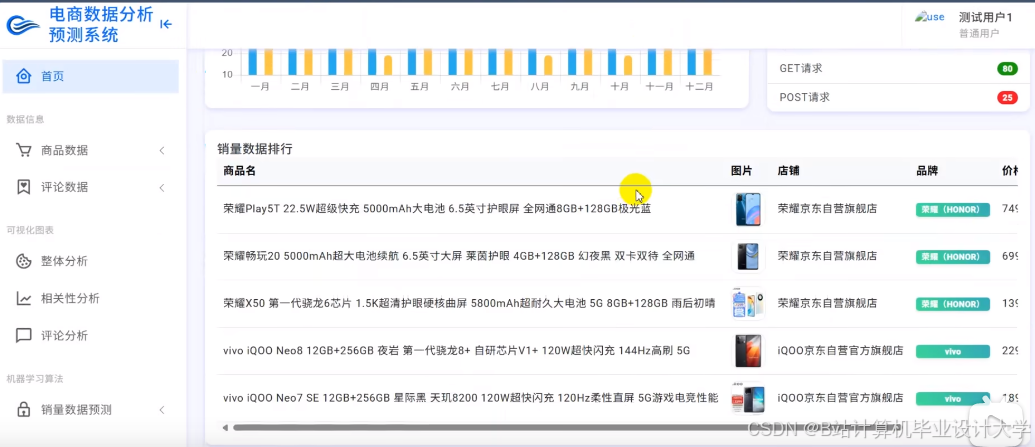
Task: Click the vivo iQOO Neo8 product name
Action: click(457, 351)
